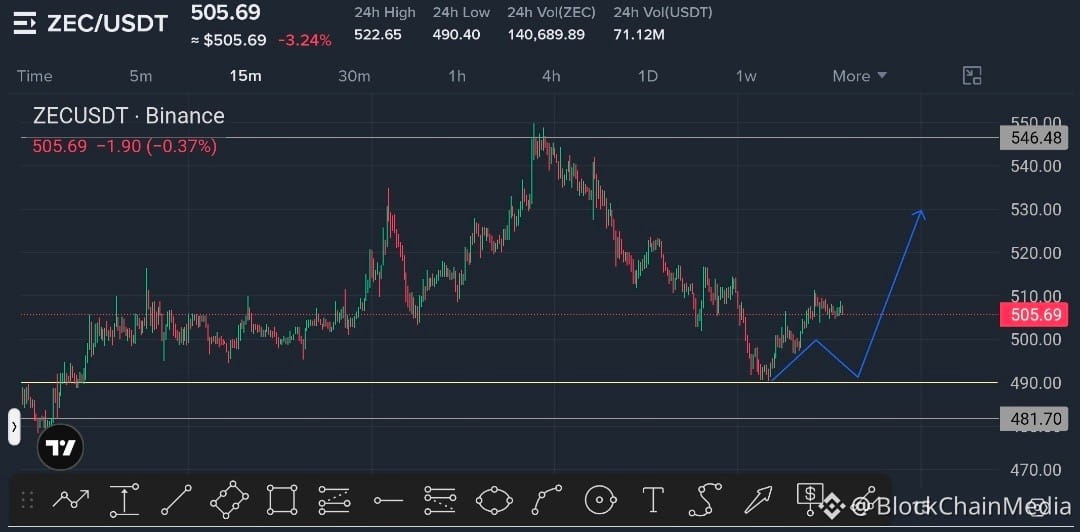Select the 1w timeframe
Screen dimensions: 1080x532
click(746, 76)
